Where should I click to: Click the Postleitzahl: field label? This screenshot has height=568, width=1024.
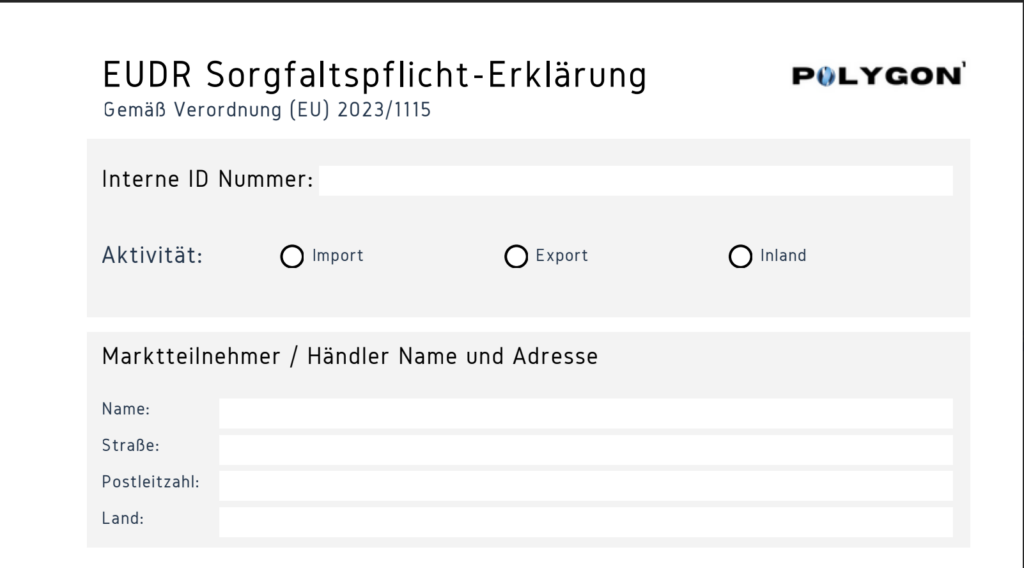(x=151, y=482)
